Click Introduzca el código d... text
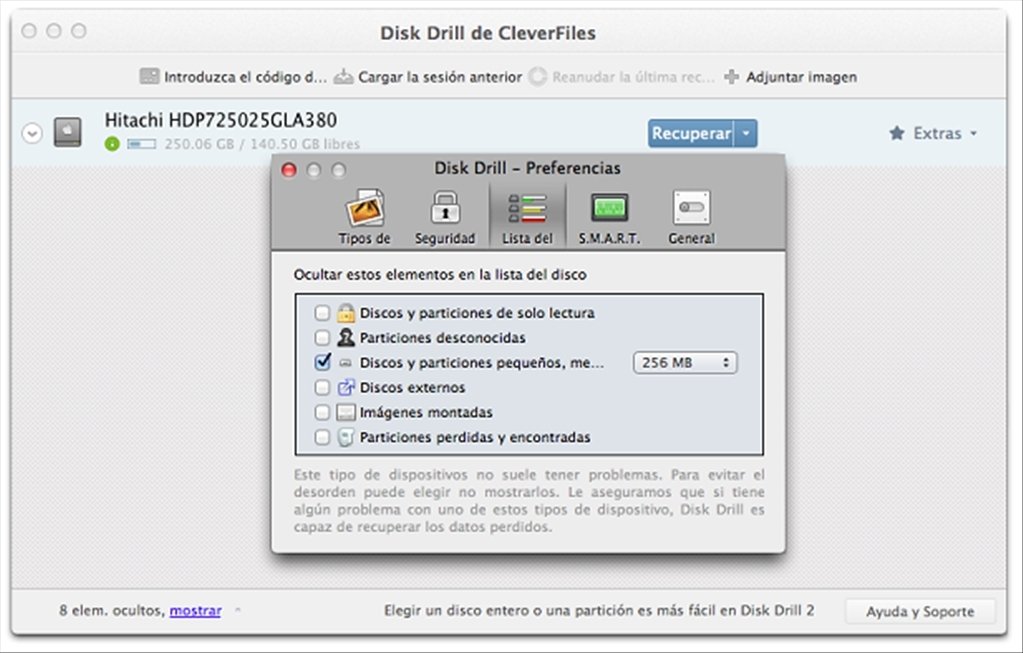Image resolution: width=1023 pixels, height=653 pixels. 245,77
